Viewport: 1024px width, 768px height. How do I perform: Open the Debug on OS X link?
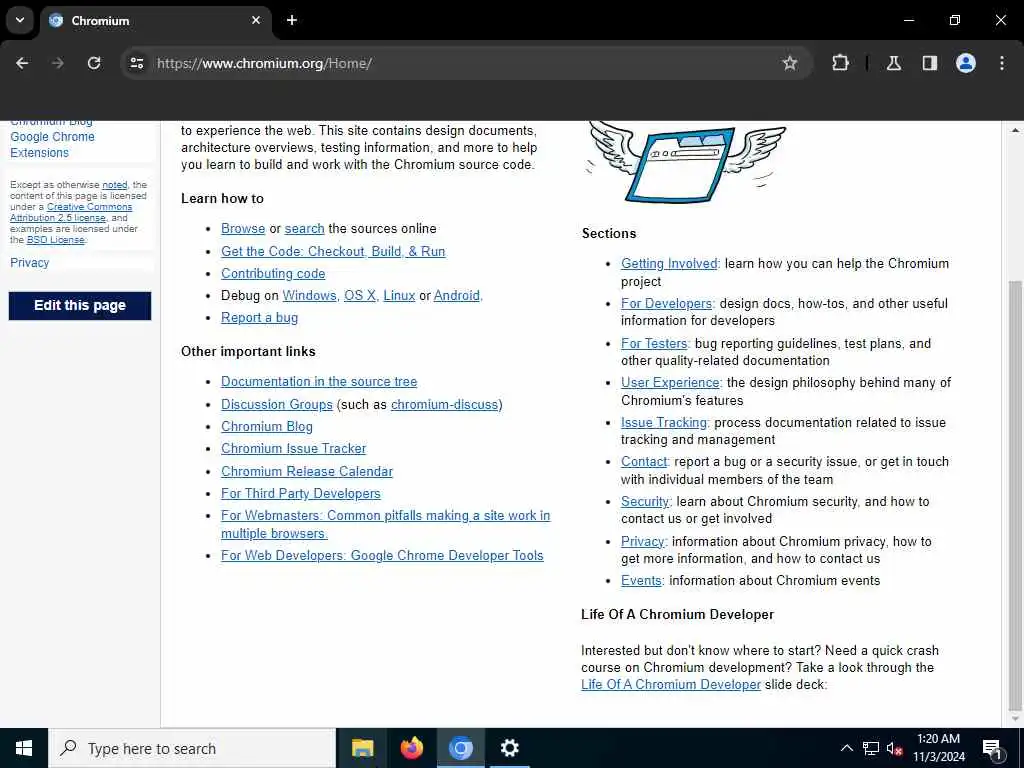(x=360, y=295)
